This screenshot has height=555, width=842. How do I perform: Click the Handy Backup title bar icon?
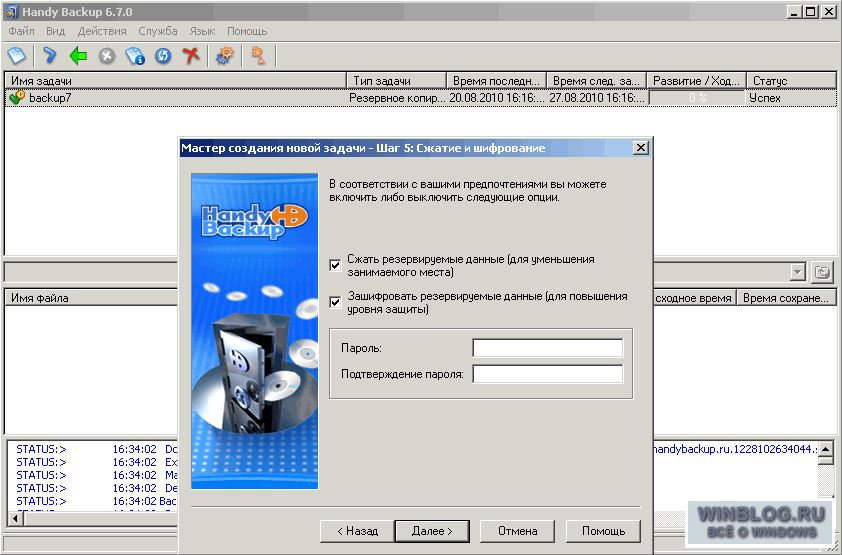(11, 12)
